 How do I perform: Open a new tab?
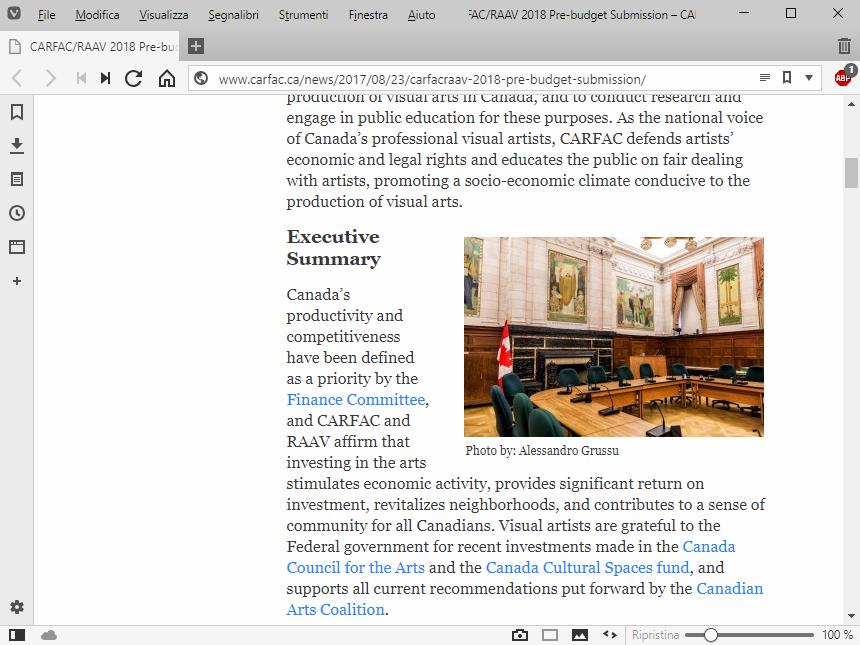coord(196,46)
